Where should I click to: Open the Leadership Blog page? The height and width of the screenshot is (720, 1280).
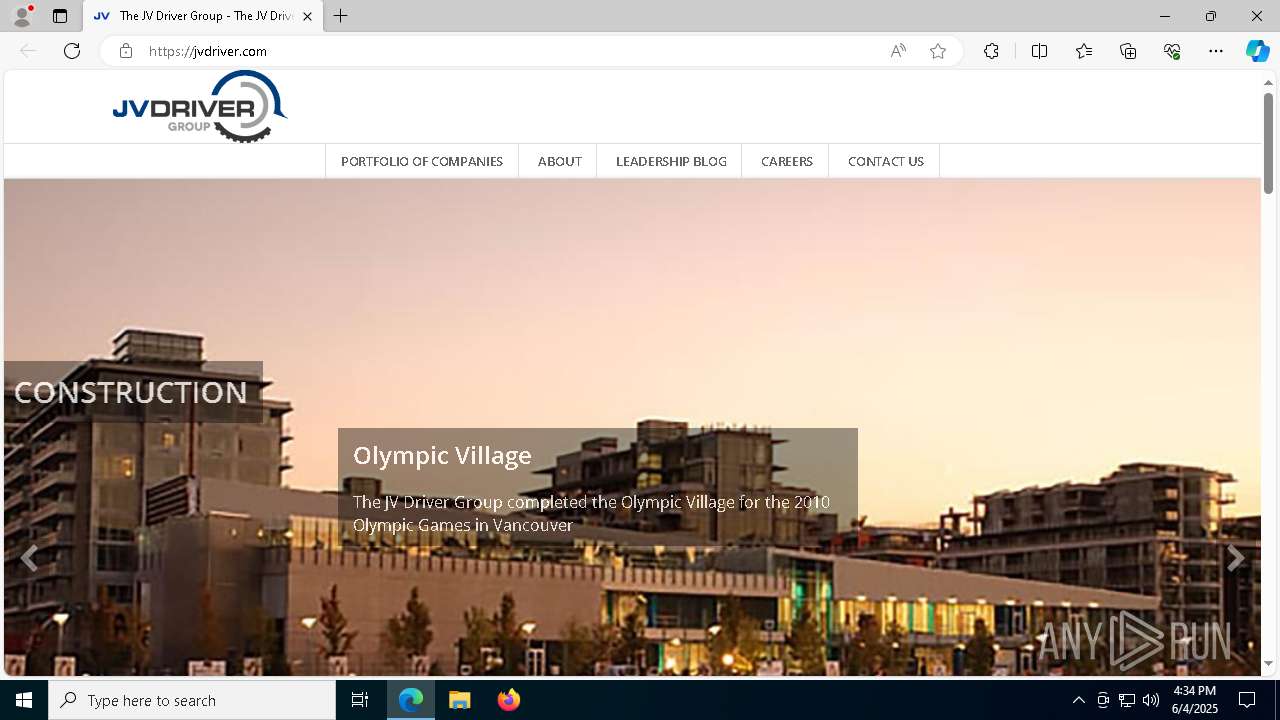[671, 161]
